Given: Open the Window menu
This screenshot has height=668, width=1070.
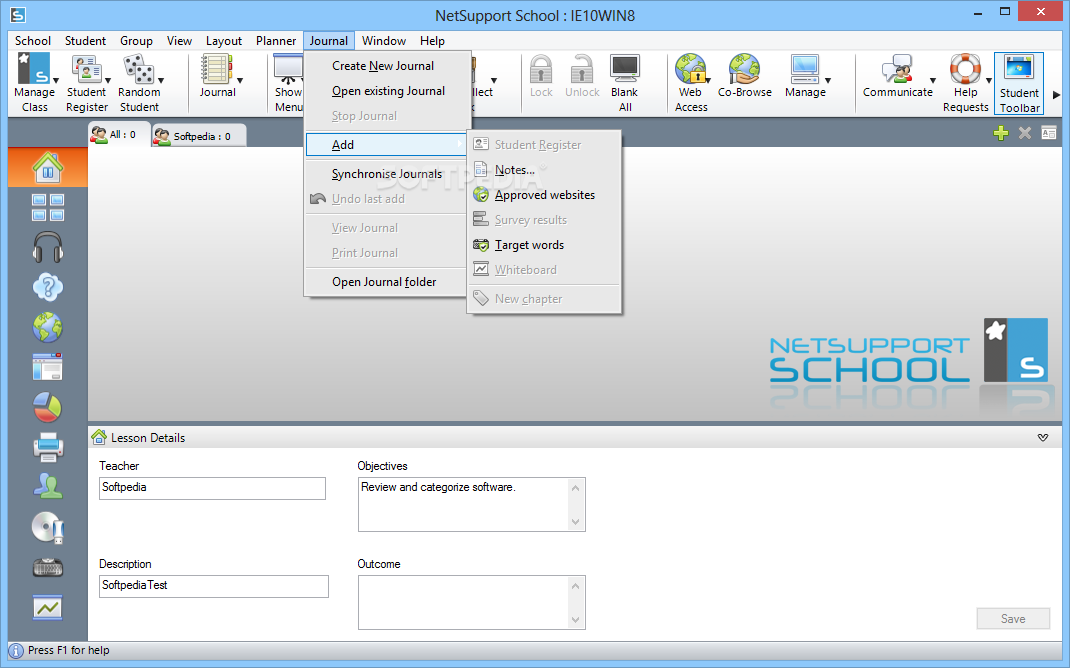Looking at the screenshot, I should [x=384, y=41].
